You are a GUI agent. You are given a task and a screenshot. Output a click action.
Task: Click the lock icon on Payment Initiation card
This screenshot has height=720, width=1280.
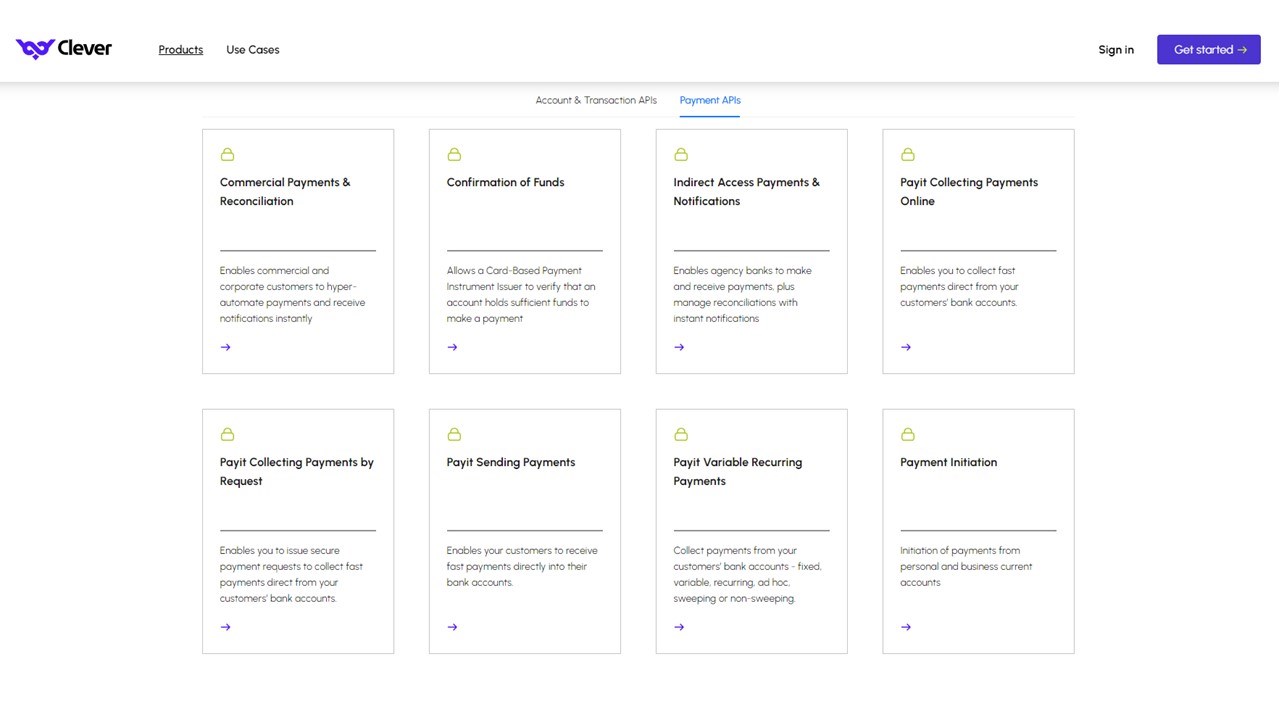pyautogui.click(x=908, y=434)
